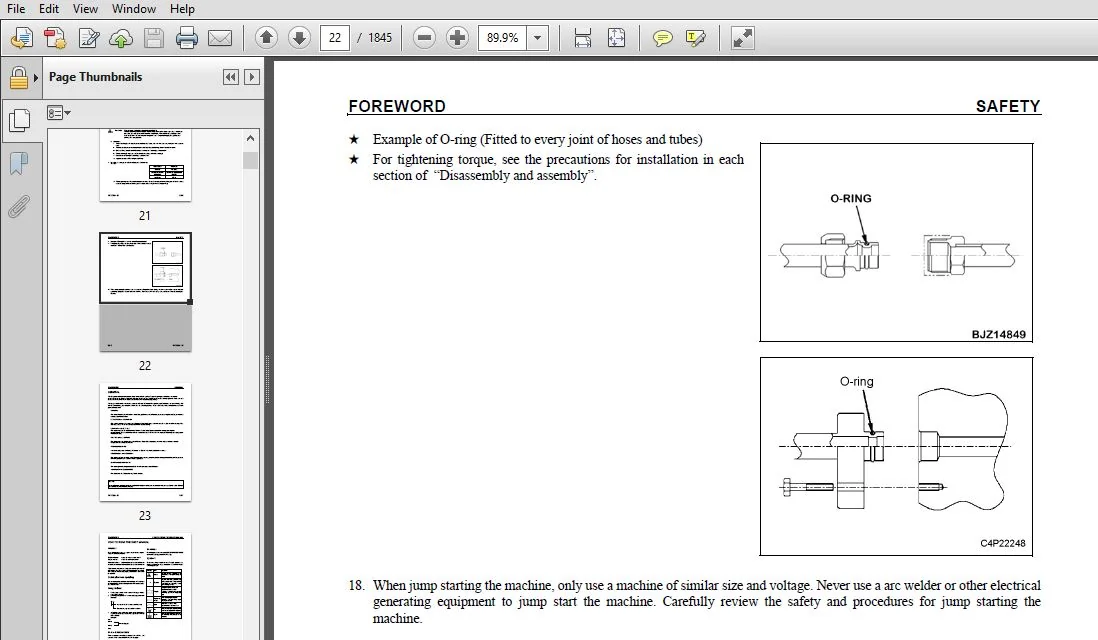Click the zoom value field 89.9%
This screenshot has height=640, width=1098.
(x=503, y=38)
